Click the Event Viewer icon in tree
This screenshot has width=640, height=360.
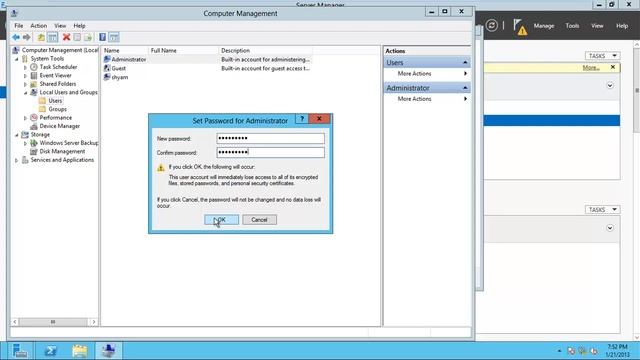click(34, 76)
